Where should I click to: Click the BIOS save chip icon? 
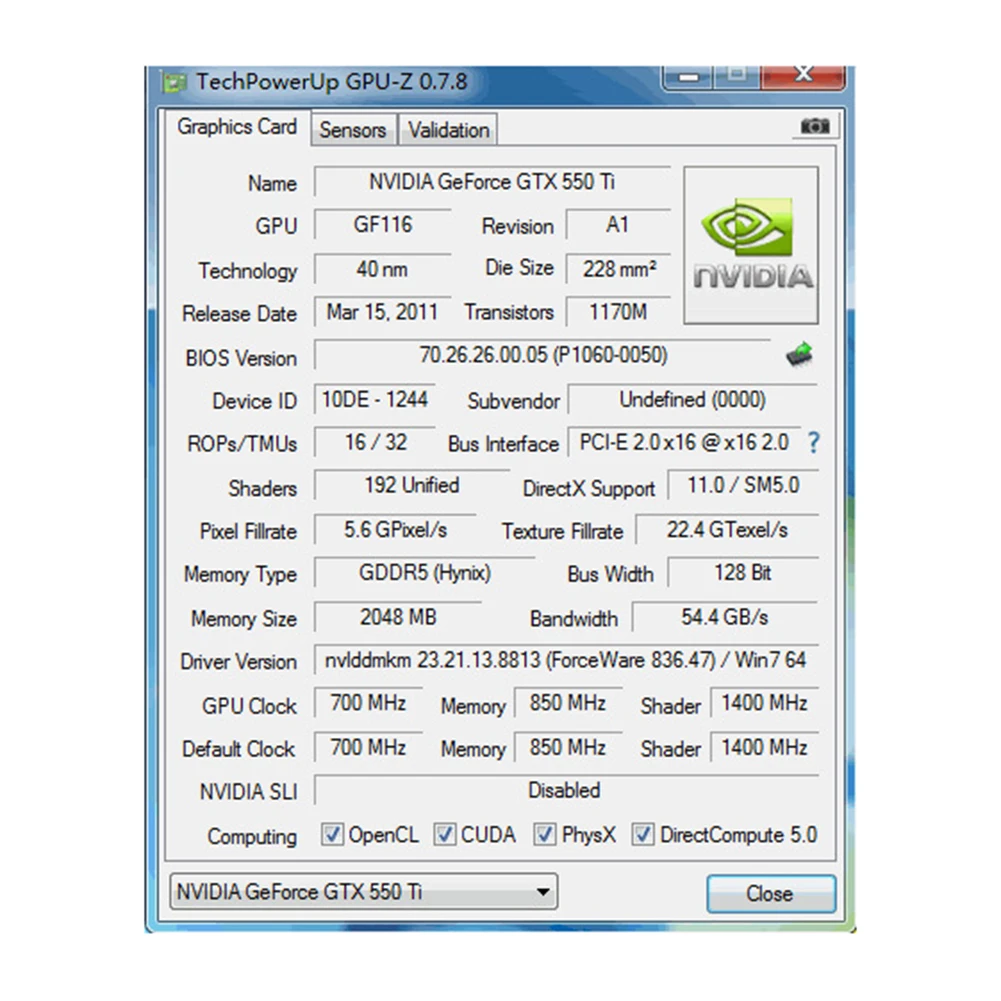(x=799, y=354)
